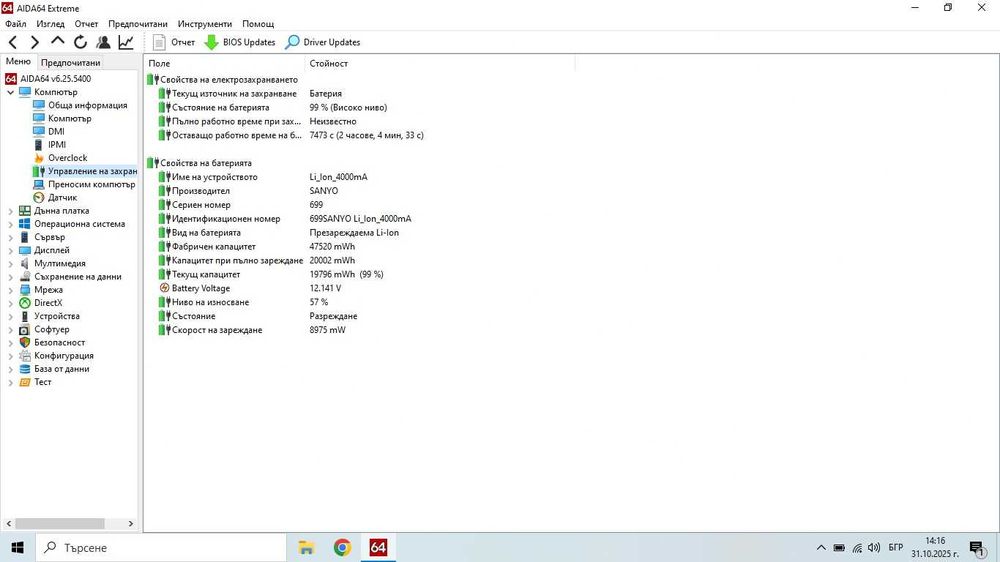Select DMI in the tree
This screenshot has height=562, width=1000.
[x=56, y=131]
